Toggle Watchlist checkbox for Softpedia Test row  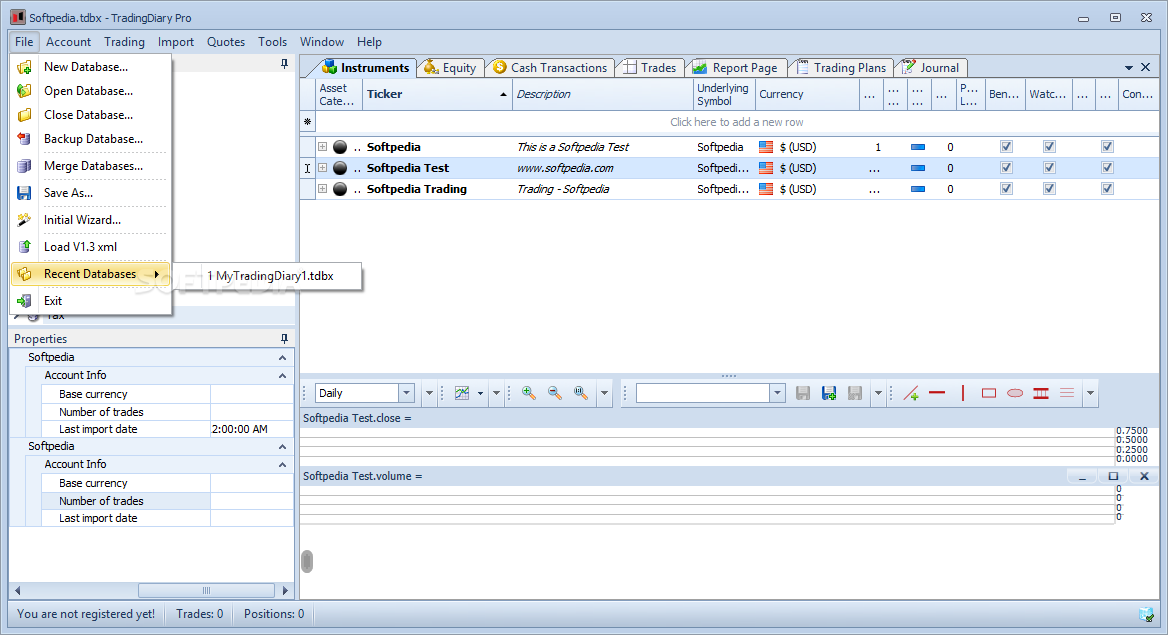pos(1049,168)
